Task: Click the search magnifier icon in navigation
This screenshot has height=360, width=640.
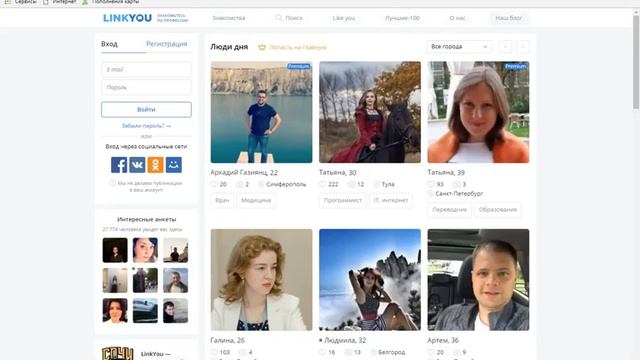Action: [279, 18]
